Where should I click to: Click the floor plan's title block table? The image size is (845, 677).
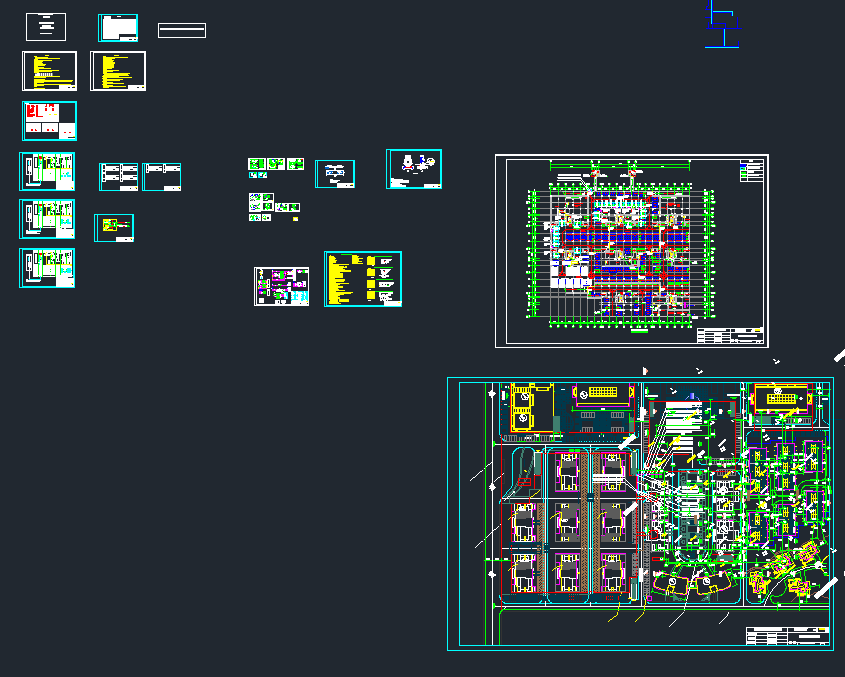(729, 336)
